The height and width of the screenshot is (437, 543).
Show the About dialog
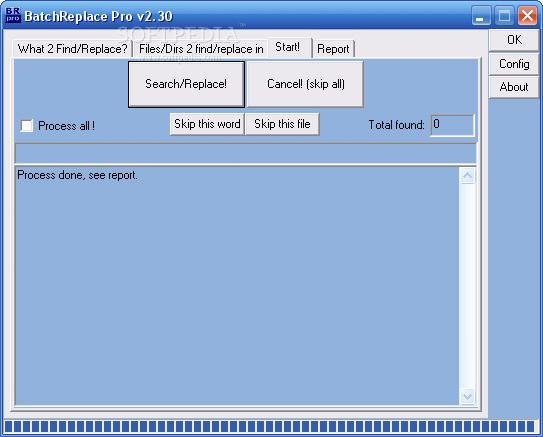(514, 87)
